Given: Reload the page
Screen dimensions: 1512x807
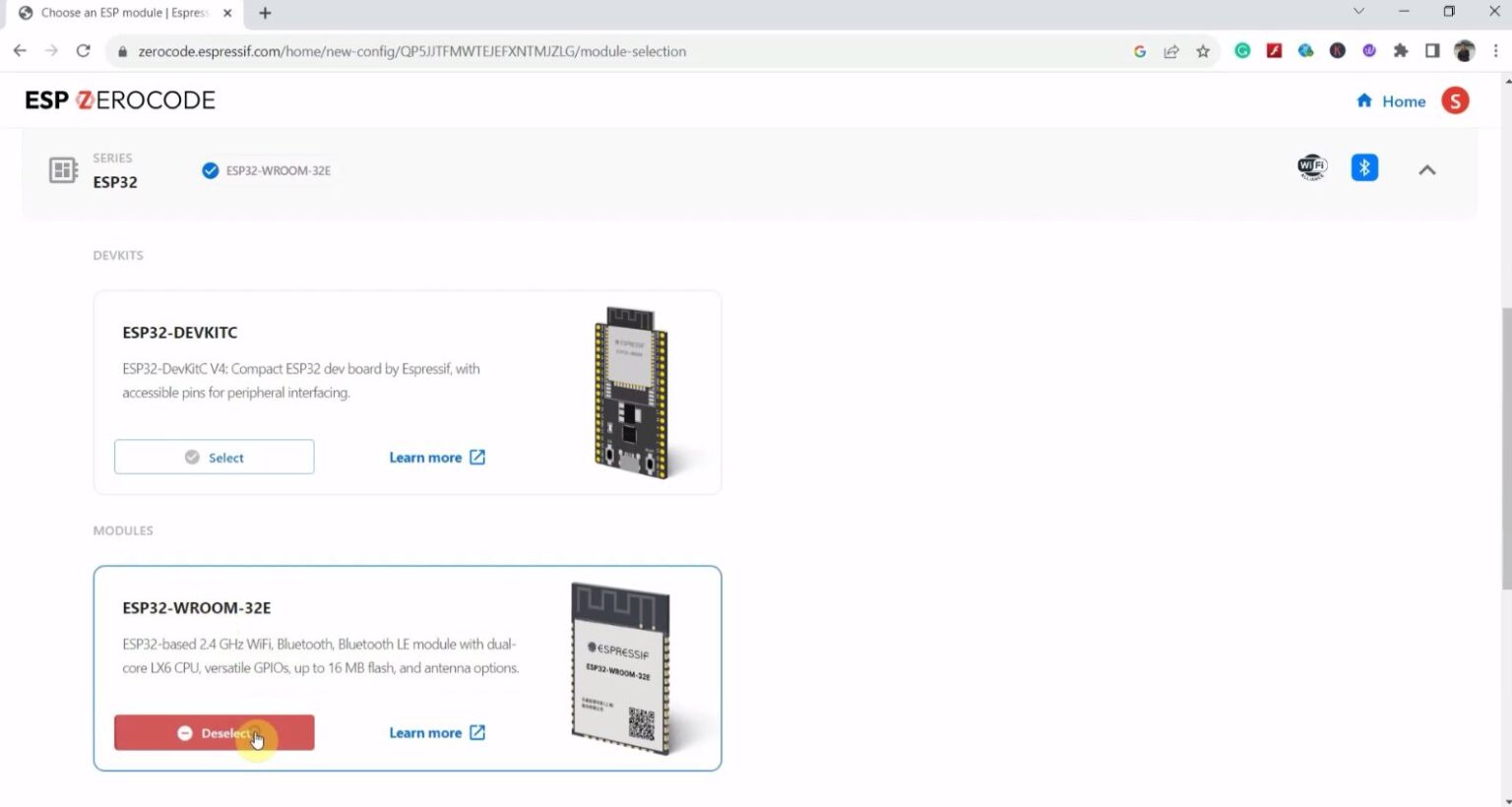Looking at the screenshot, I should click(x=84, y=51).
